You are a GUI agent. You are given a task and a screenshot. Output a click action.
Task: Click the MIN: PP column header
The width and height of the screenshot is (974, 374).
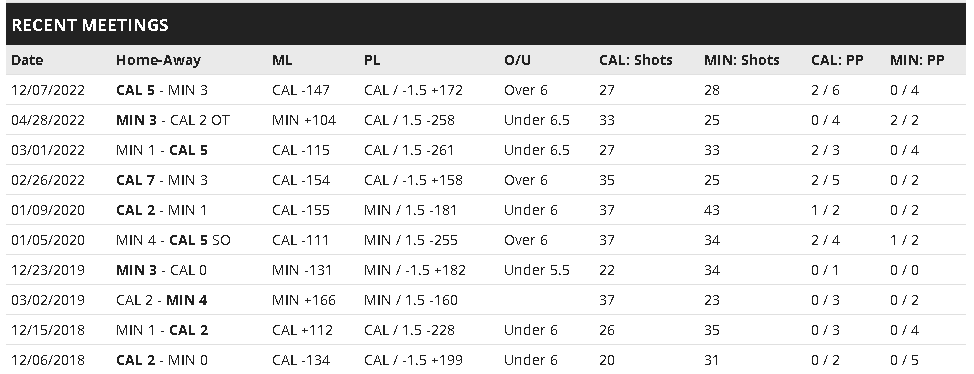point(917,60)
